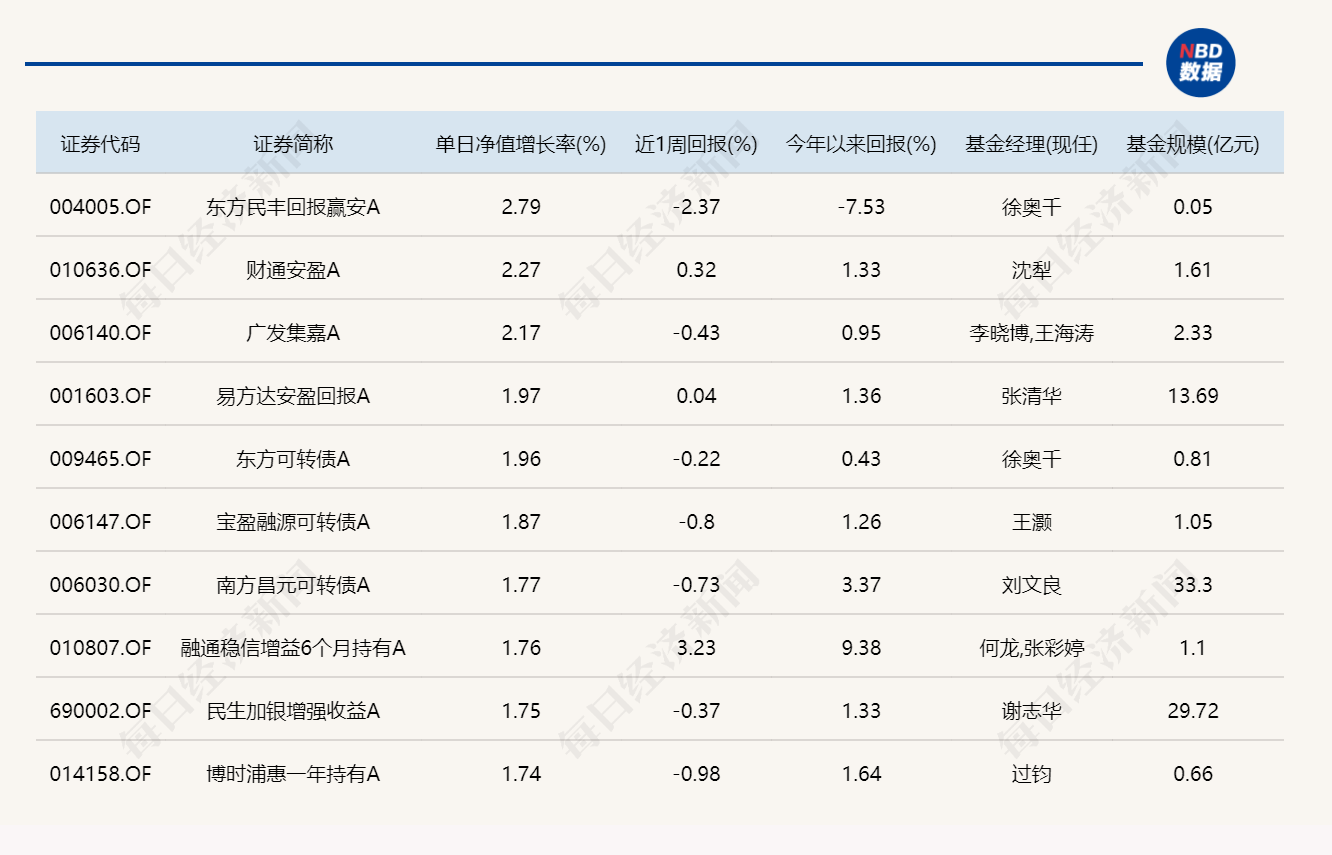1332x855 pixels.
Task: Click fund 融通稳信增益6个月持有A
Action: coord(293,649)
